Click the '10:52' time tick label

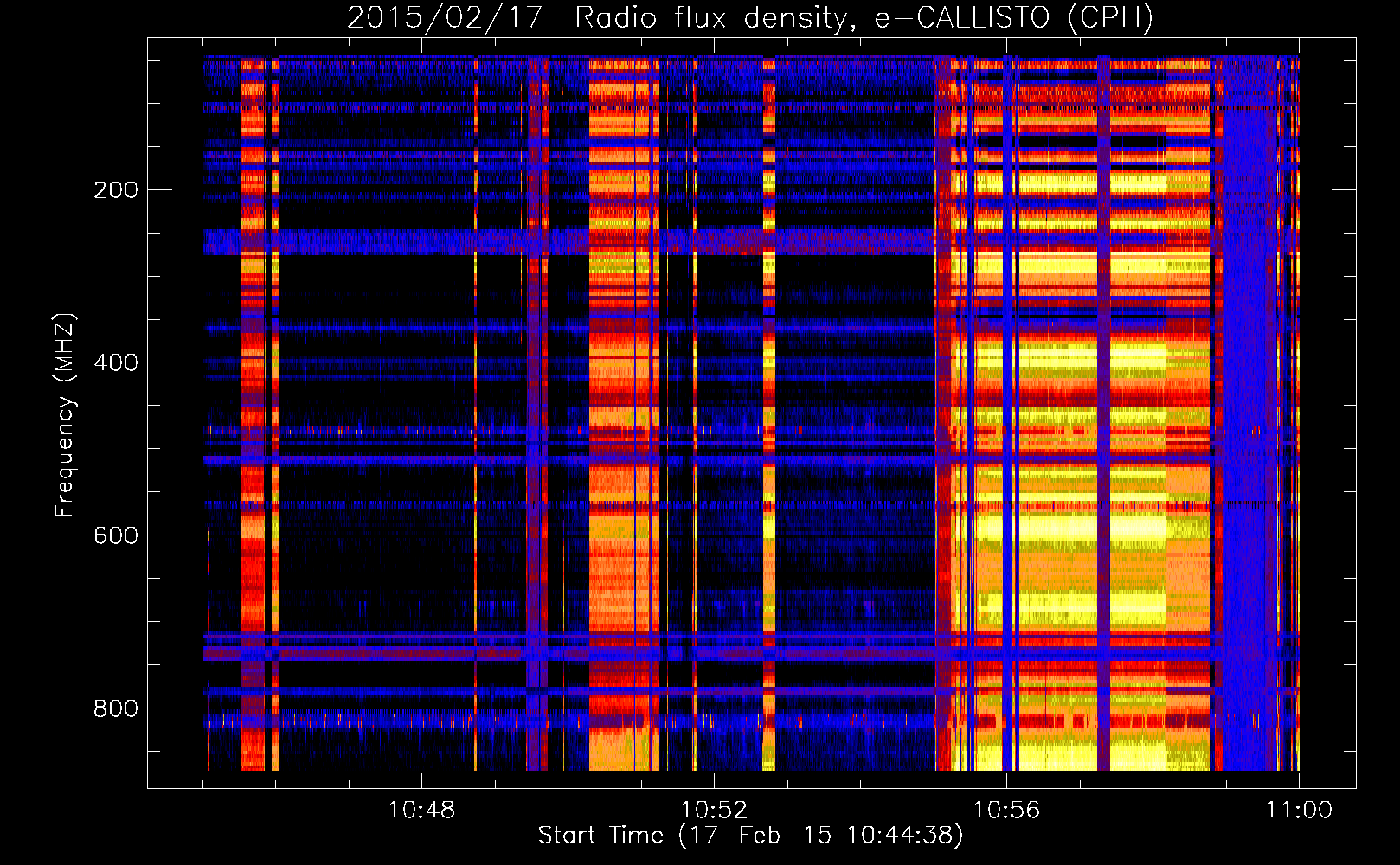point(714,811)
